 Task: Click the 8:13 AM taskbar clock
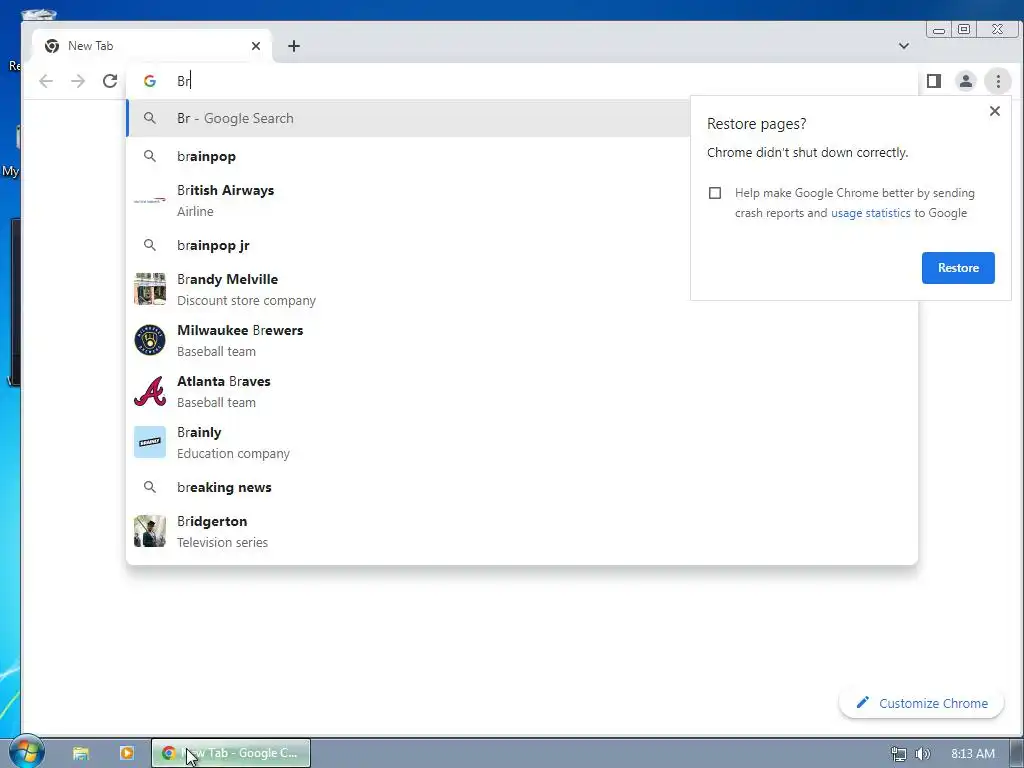coord(972,754)
